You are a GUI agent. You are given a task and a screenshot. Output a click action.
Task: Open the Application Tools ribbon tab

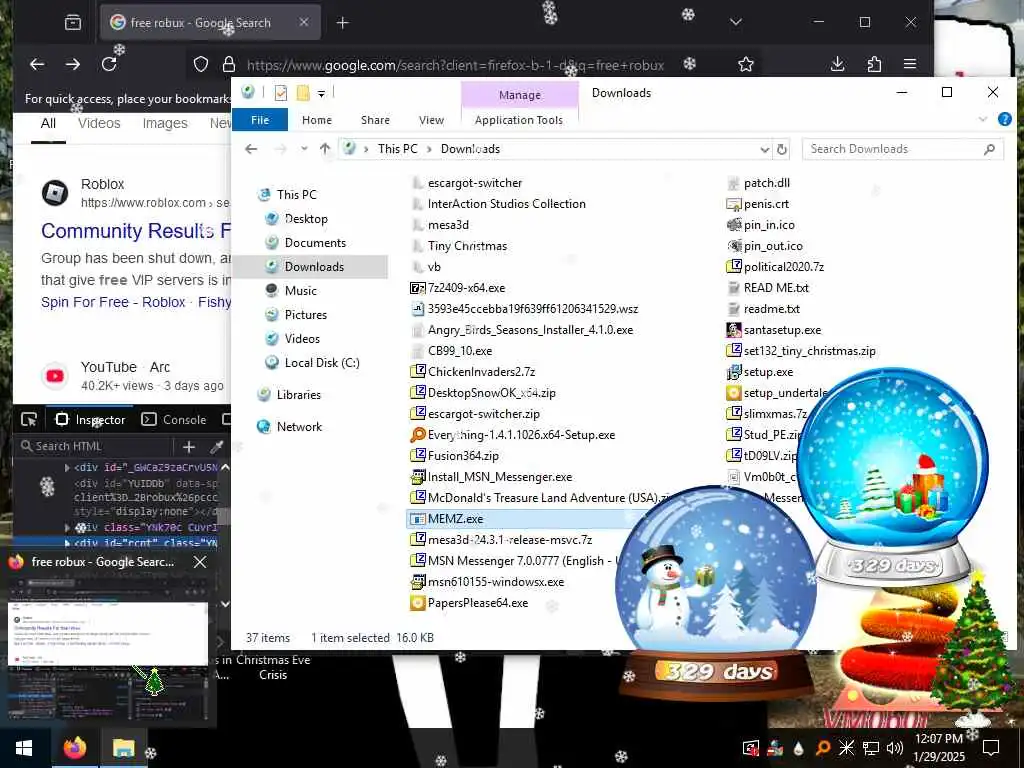[x=519, y=120]
